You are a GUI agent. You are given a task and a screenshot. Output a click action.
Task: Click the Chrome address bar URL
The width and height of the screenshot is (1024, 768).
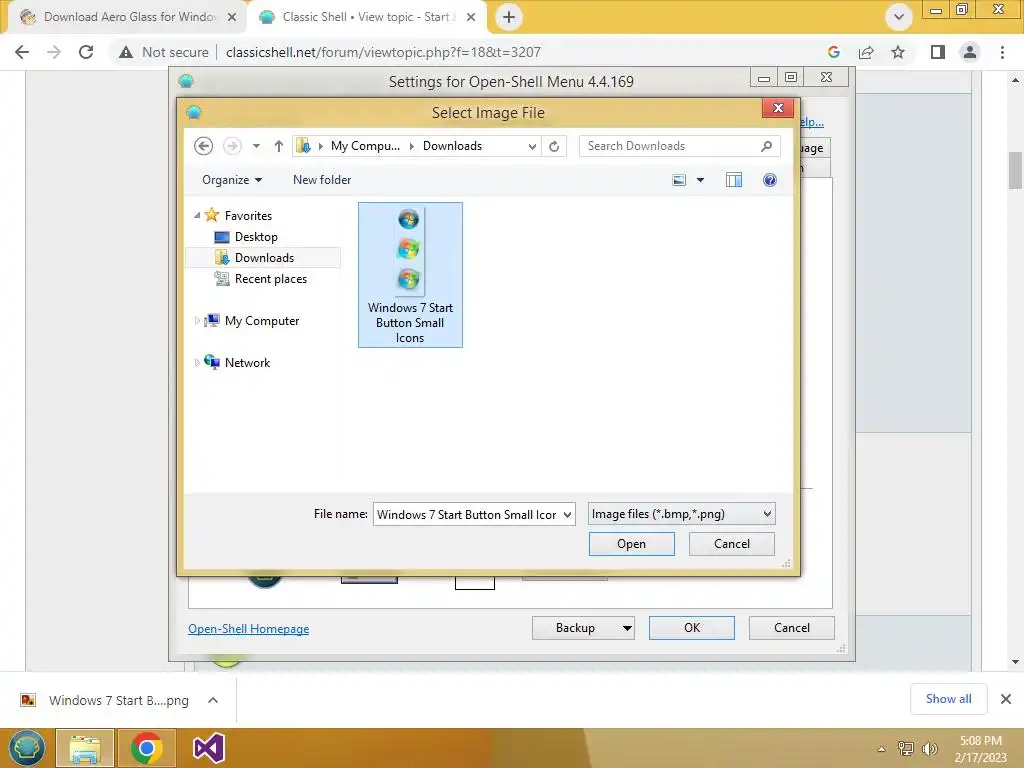point(383,52)
